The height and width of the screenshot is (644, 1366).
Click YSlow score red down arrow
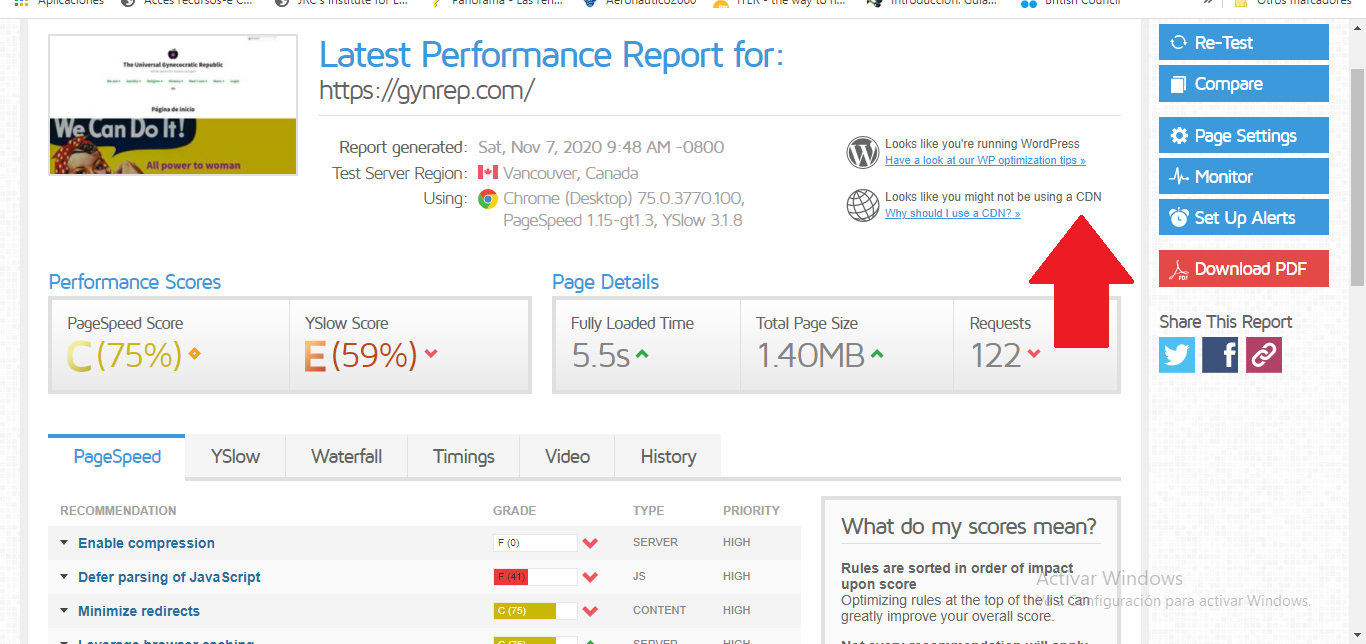pos(431,353)
